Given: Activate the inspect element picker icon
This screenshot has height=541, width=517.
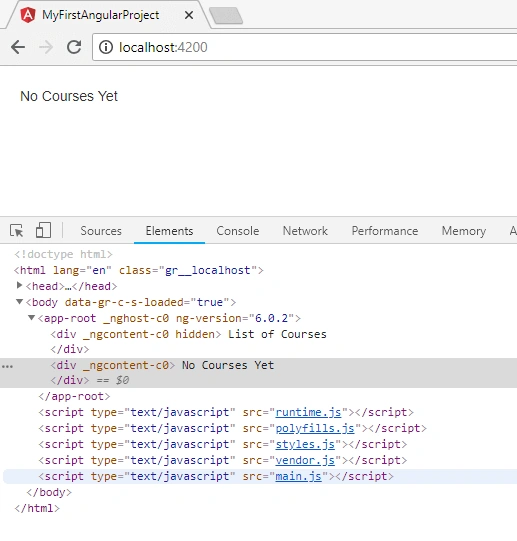Looking at the screenshot, I should tap(17, 230).
